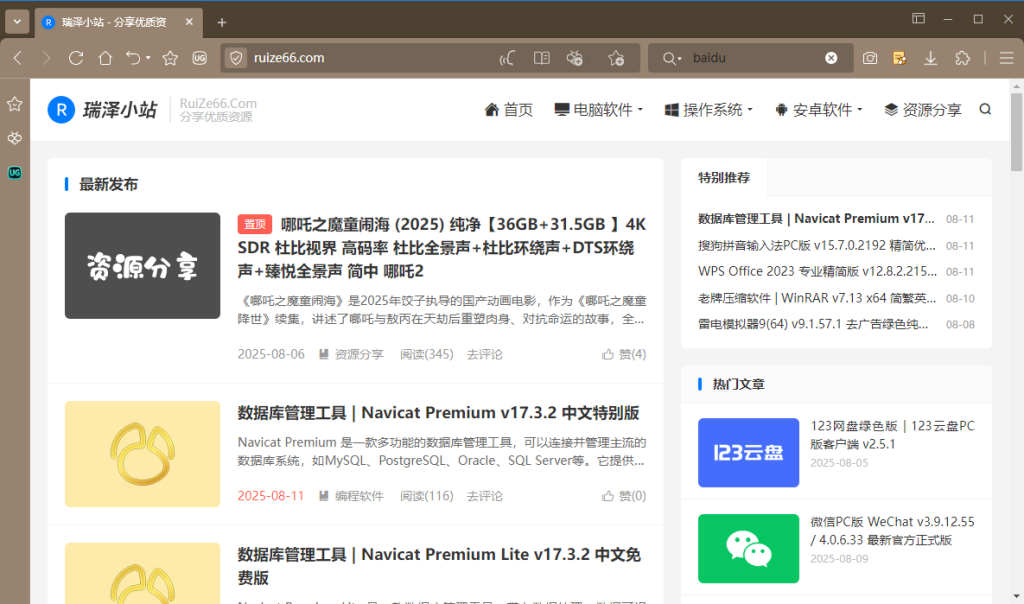
Task: Open 123网盘绿色版 hot article title
Action: coord(892,435)
